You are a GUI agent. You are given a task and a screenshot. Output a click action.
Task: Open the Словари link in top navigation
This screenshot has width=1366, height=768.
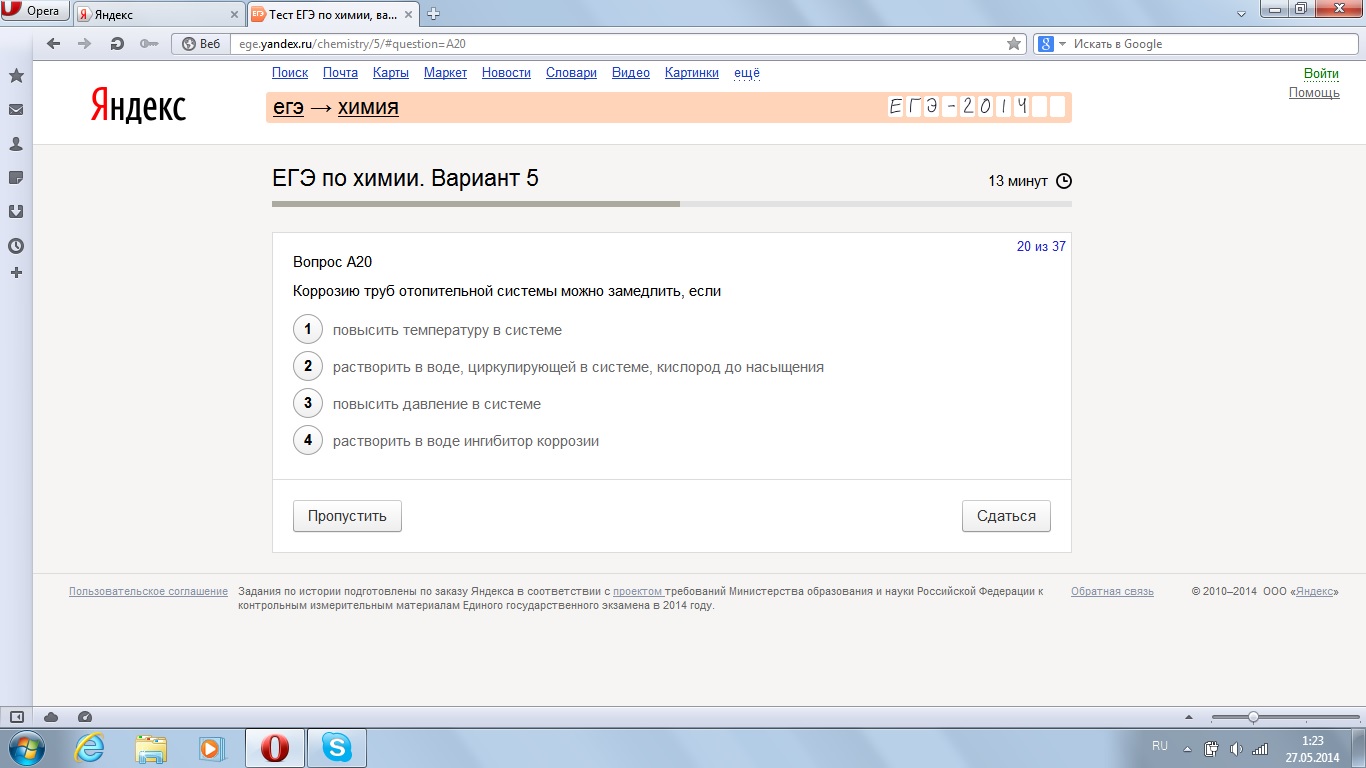[x=571, y=73]
